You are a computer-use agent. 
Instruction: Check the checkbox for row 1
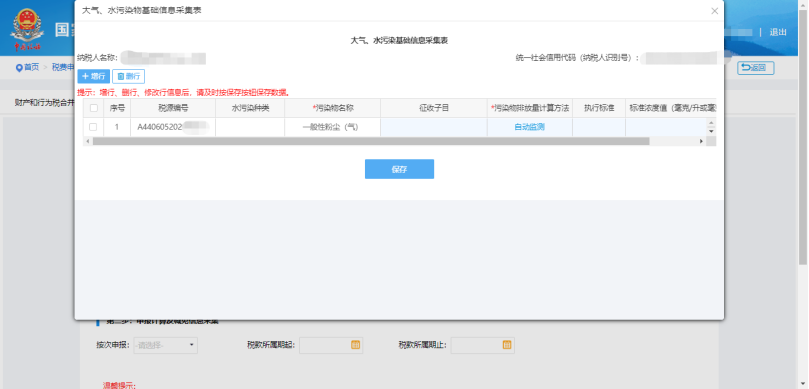click(93, 127)
